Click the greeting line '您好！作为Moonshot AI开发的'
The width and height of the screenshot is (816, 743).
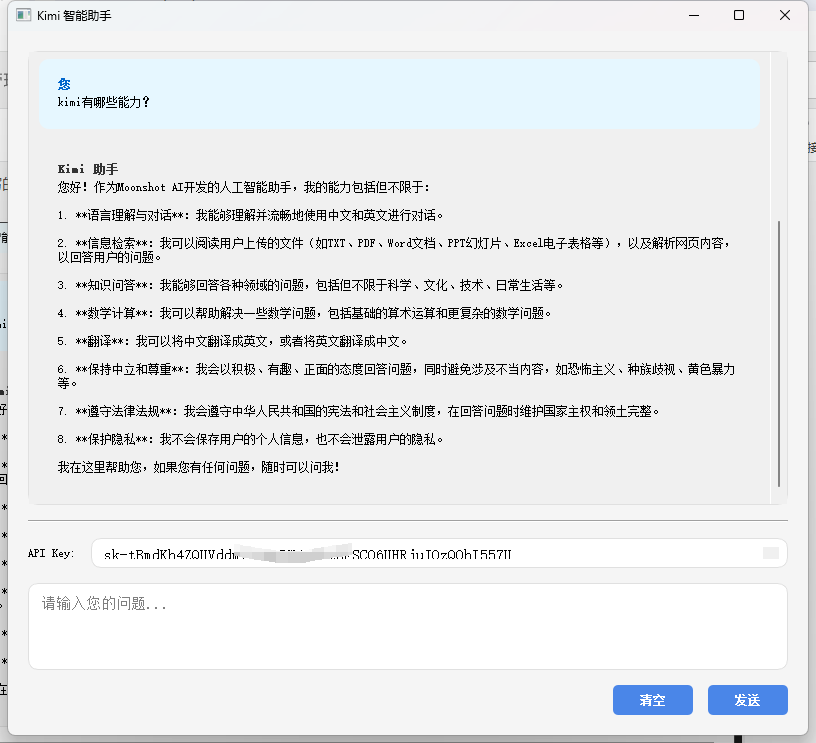(x=244, y=187)
